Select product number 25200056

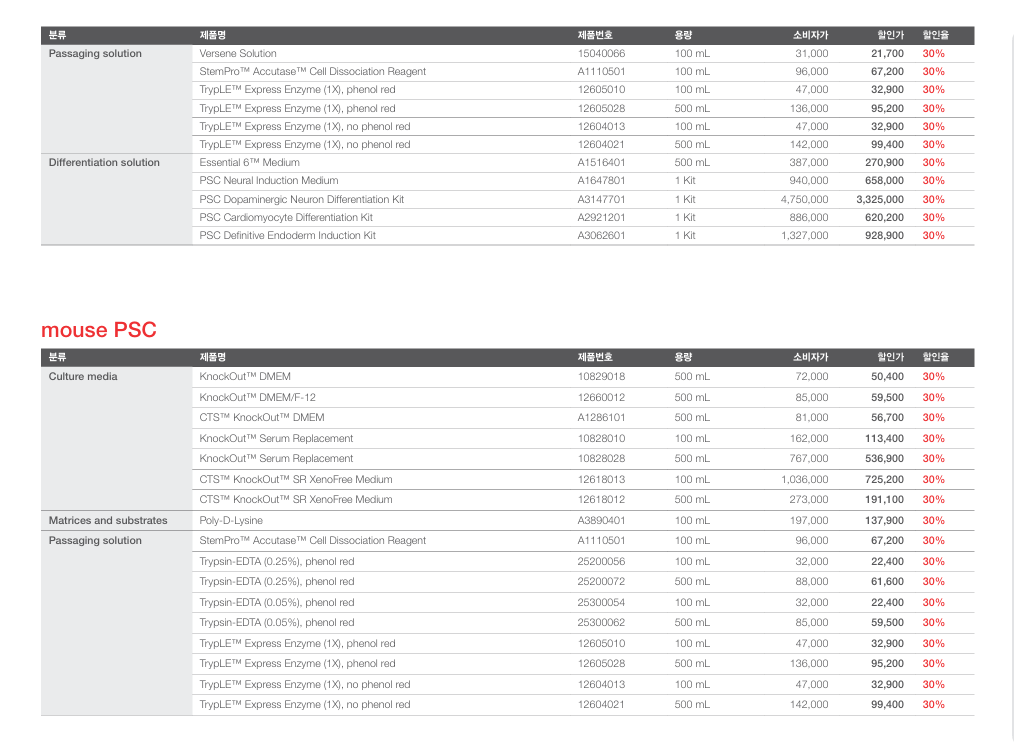pyautogui.click(x=601, y=562)
